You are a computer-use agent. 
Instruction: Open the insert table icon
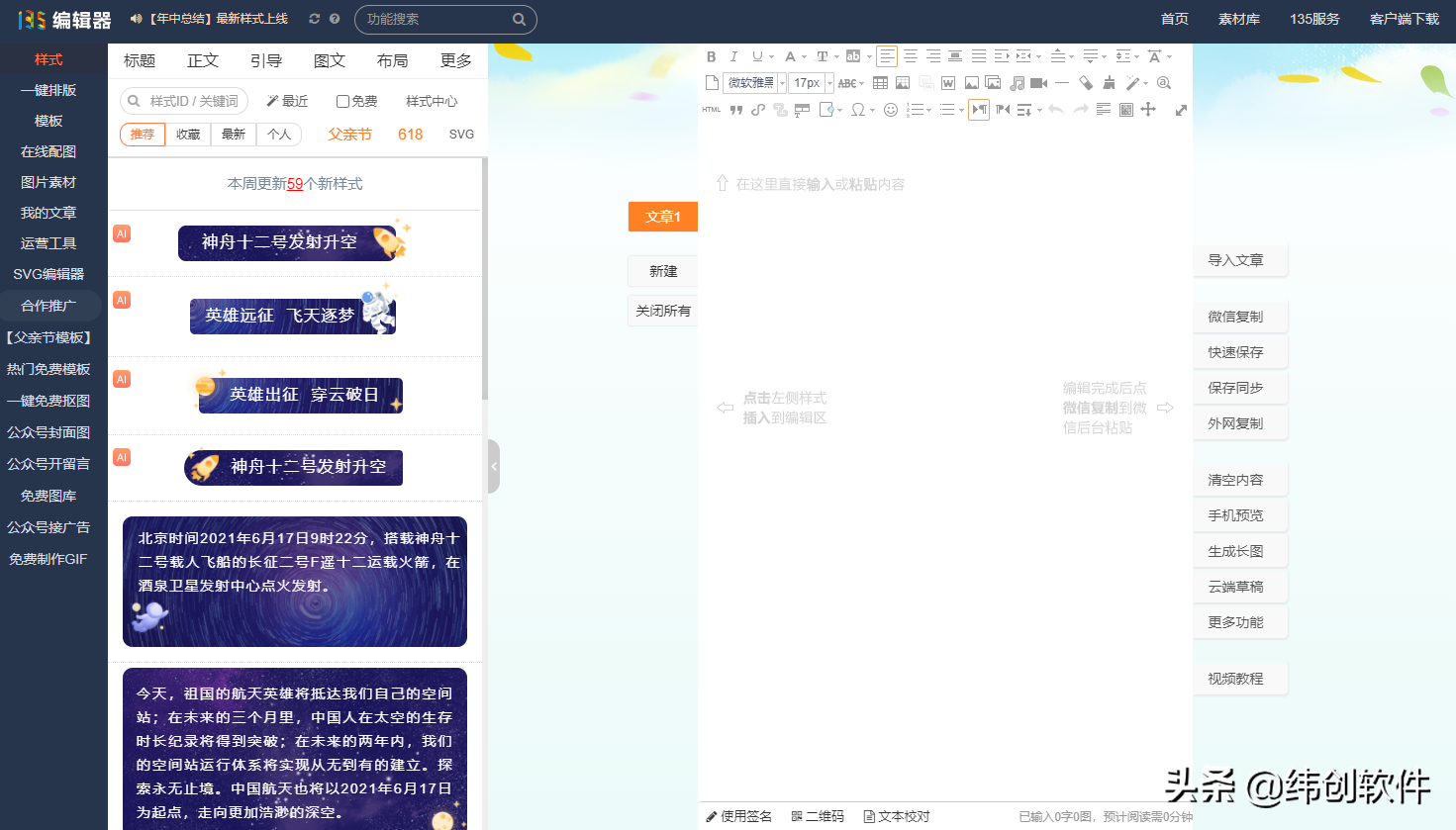(x=880, y=82)
